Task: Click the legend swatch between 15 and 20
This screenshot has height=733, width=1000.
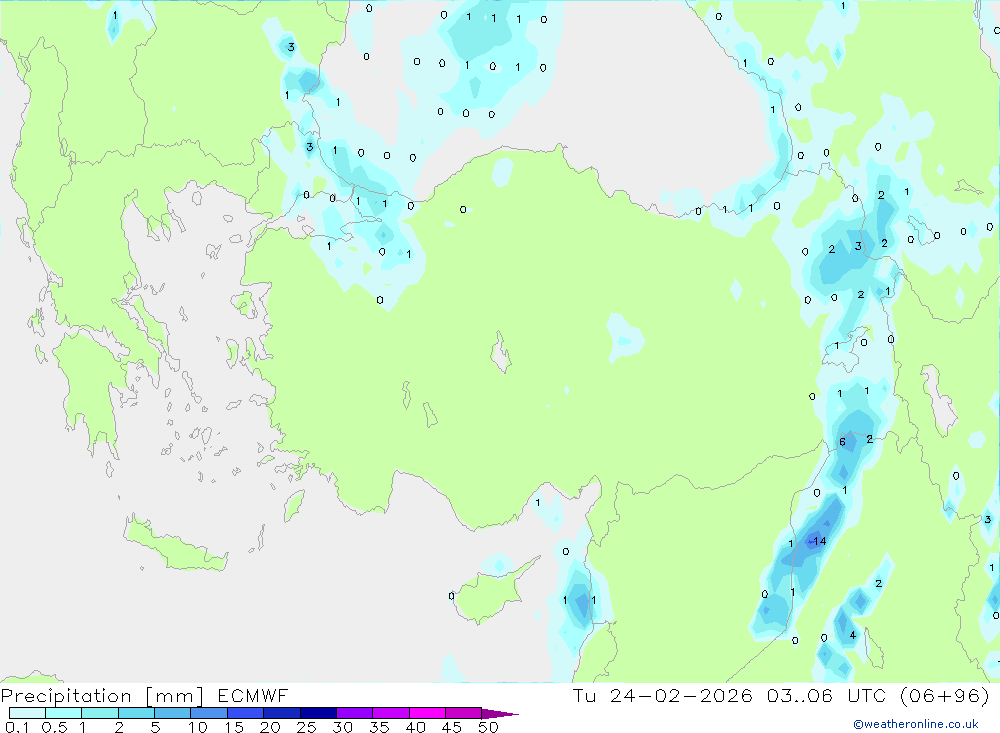Action: (246, 713)
